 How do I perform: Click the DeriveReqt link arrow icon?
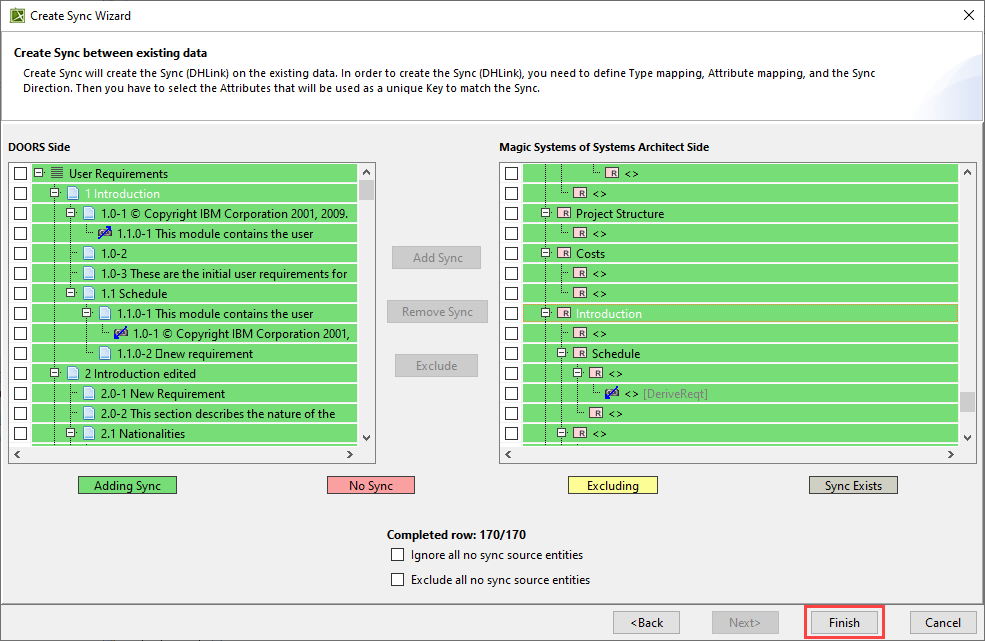(x=611, y=393)
